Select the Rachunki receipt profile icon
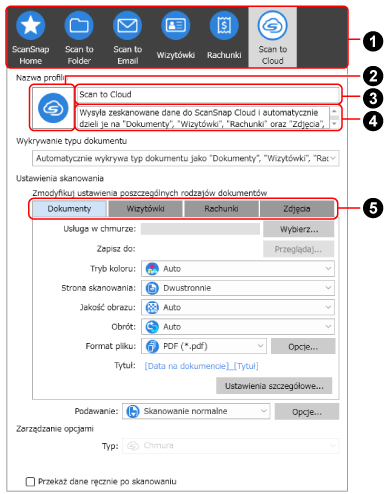The image size is (386, 494). (x=224, y=25)
